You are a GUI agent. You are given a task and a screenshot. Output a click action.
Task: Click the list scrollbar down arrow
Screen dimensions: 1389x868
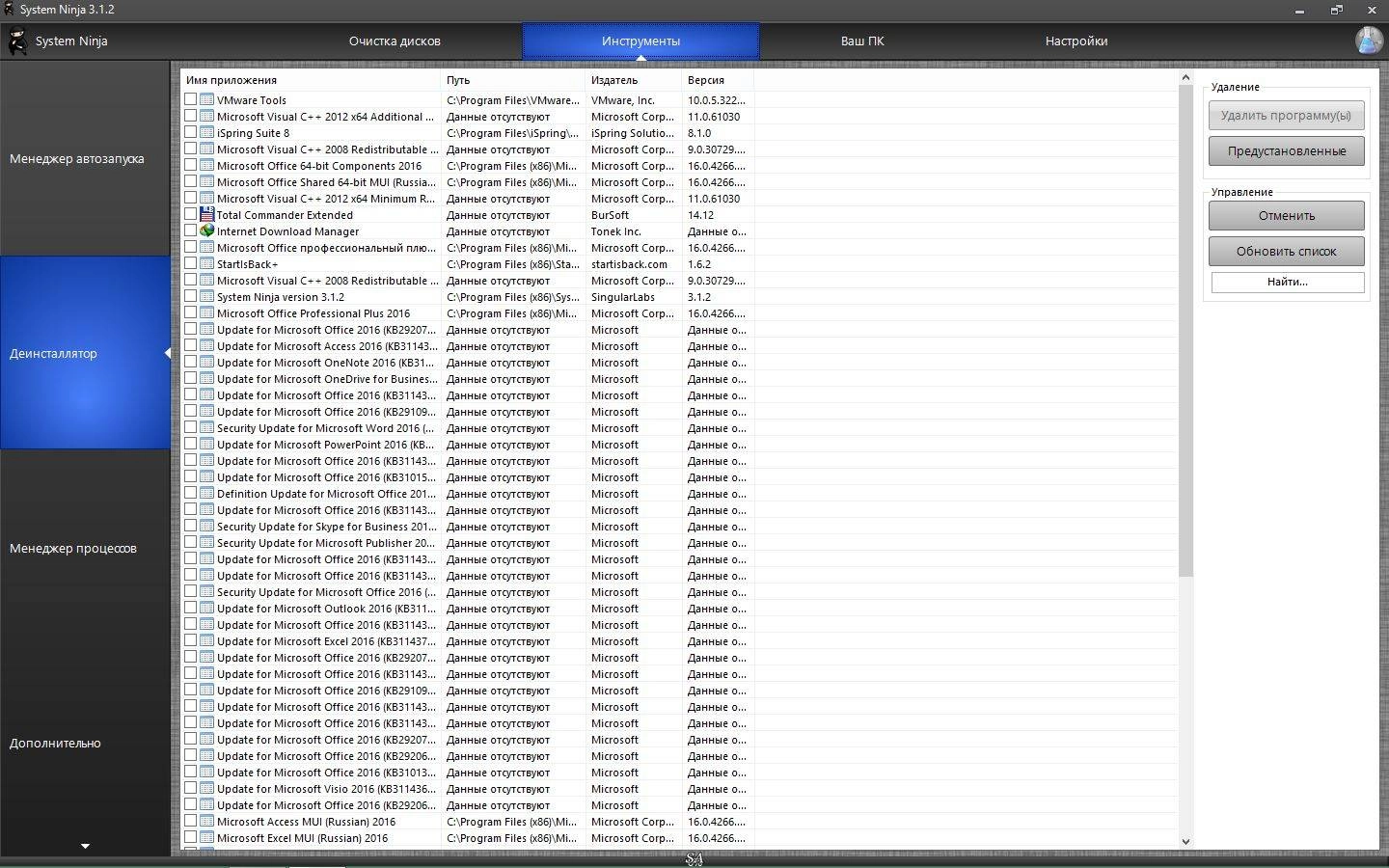coord(1185,841)
